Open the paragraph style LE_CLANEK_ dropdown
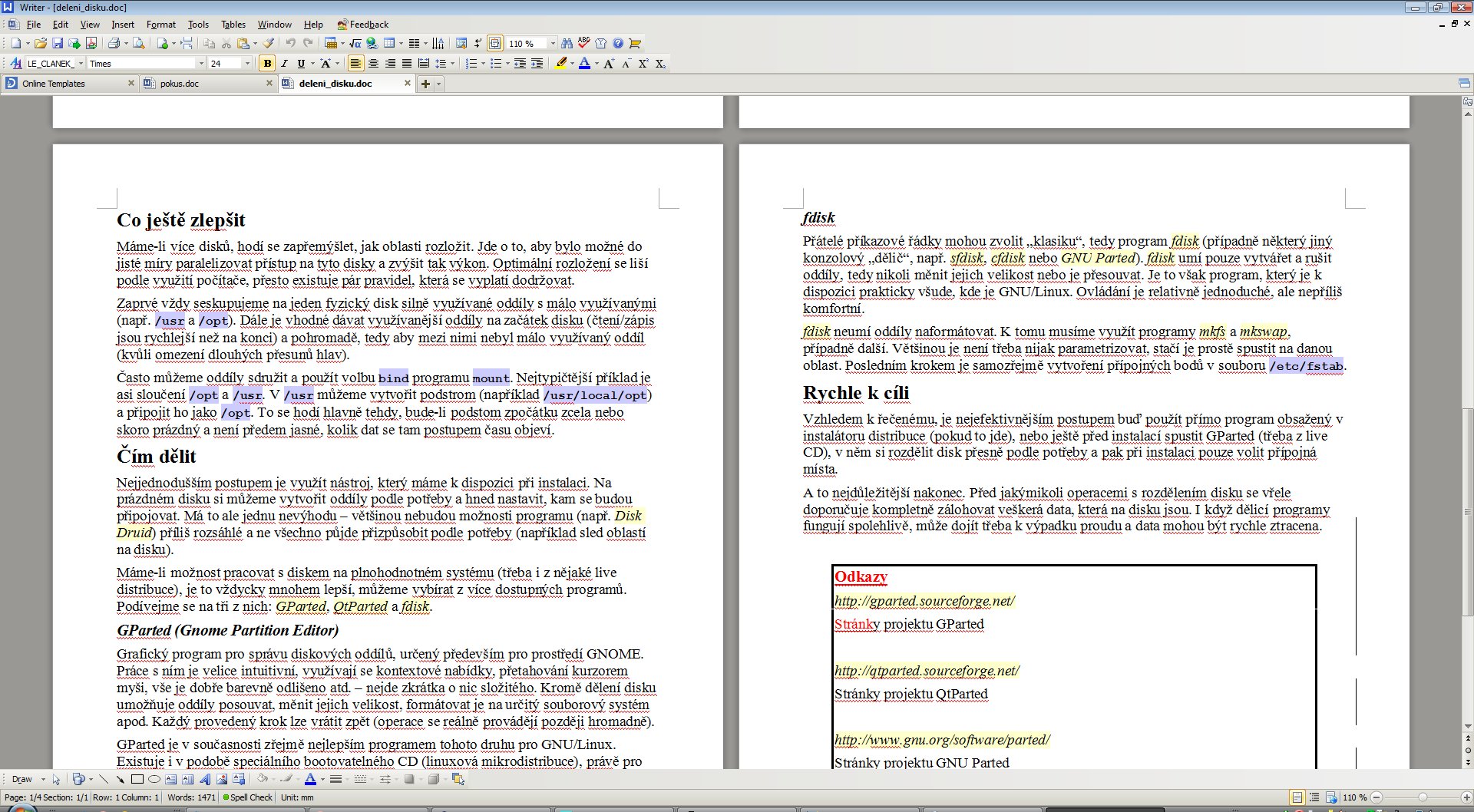Viewport: 1474px width, 812px height. [81, 64]
